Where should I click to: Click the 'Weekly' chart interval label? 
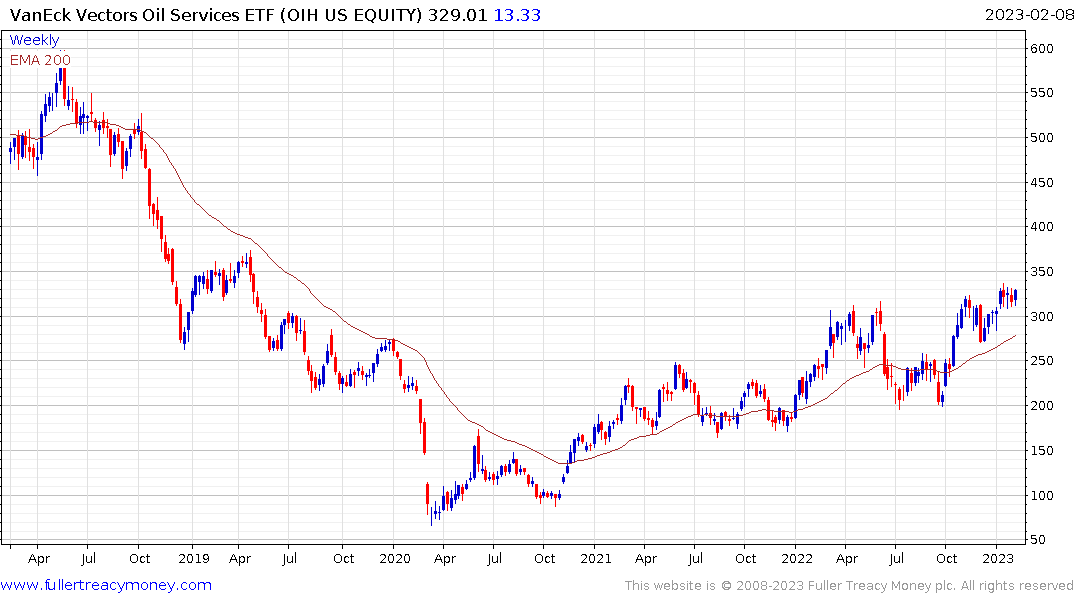pyautogui.click(x=34, y=40)
